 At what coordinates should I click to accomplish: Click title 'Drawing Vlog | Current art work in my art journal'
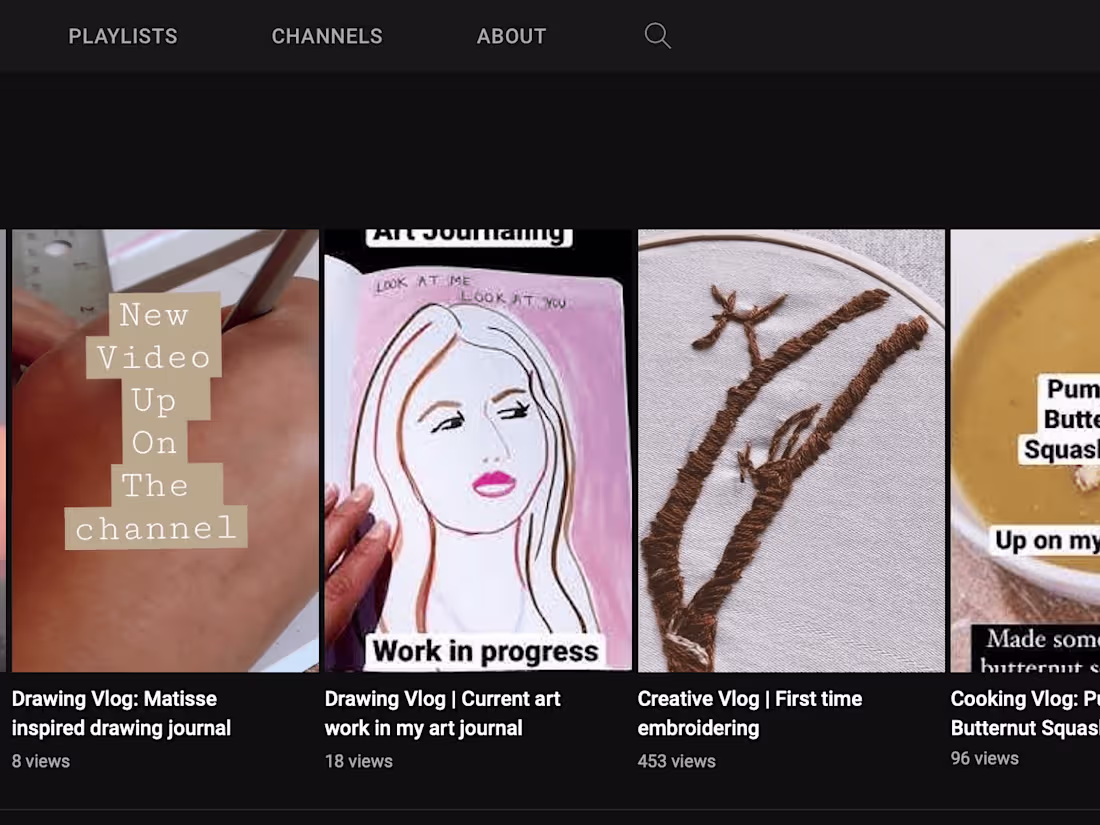coord(443,713)
